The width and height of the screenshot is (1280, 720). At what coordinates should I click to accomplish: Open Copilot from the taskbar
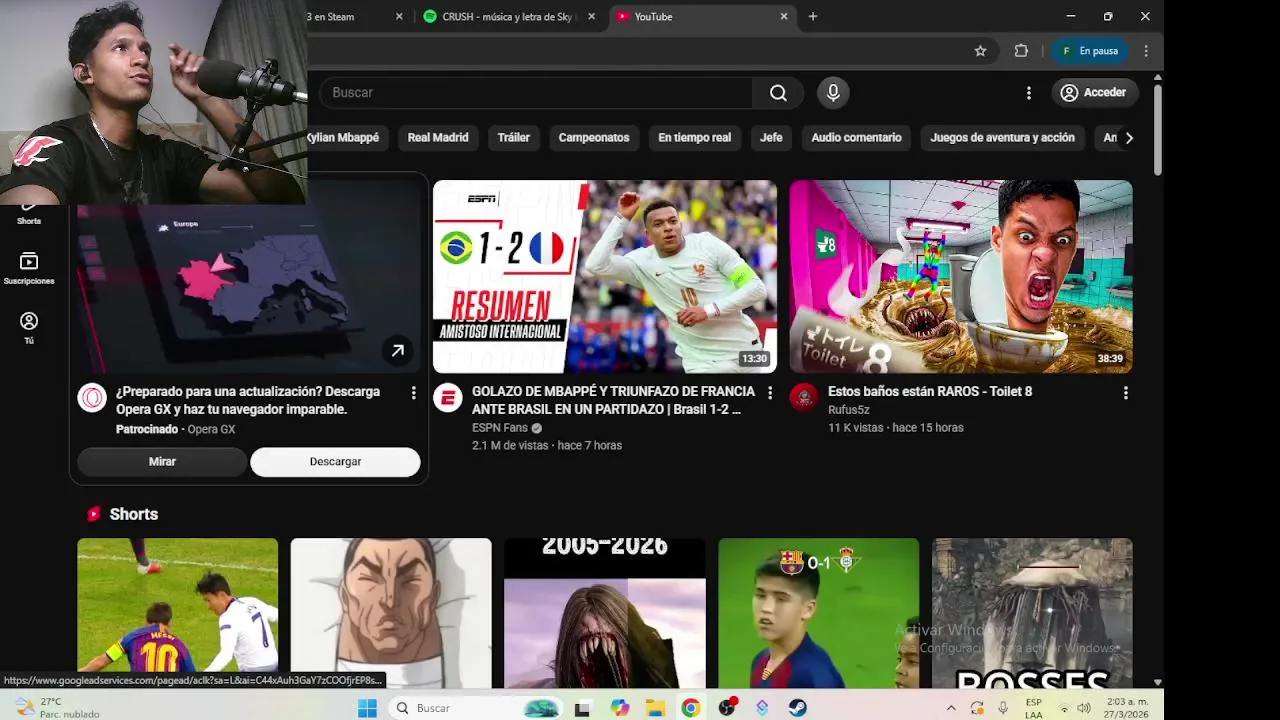620,708
